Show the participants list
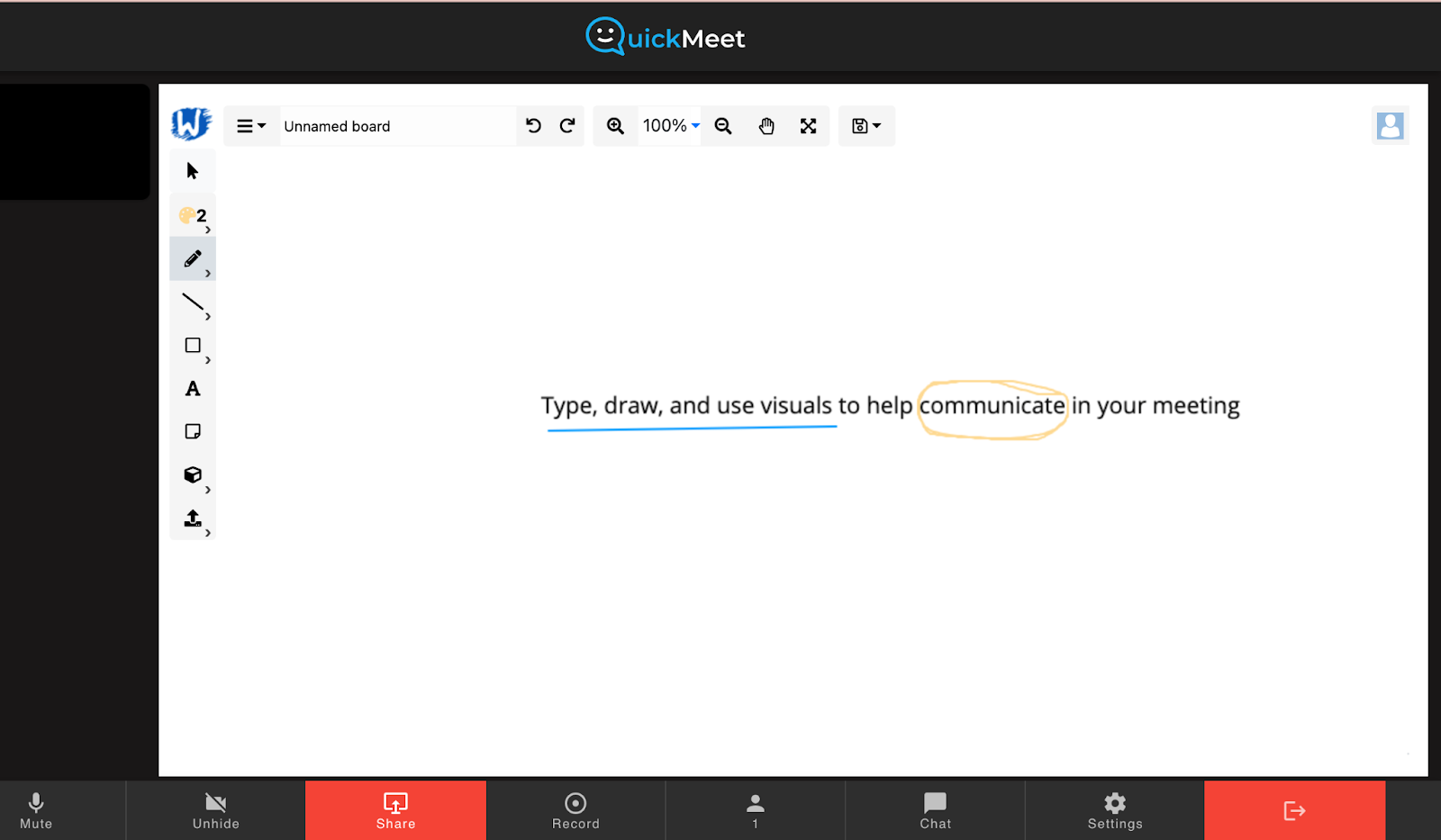 click(756, 810)
